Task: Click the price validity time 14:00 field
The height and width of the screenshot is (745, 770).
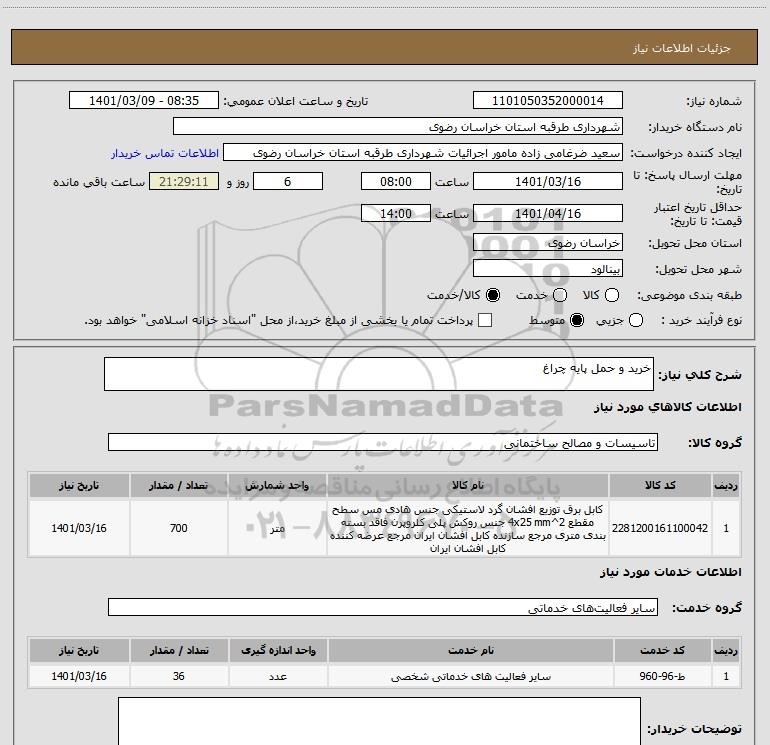Action: point(396,213)
